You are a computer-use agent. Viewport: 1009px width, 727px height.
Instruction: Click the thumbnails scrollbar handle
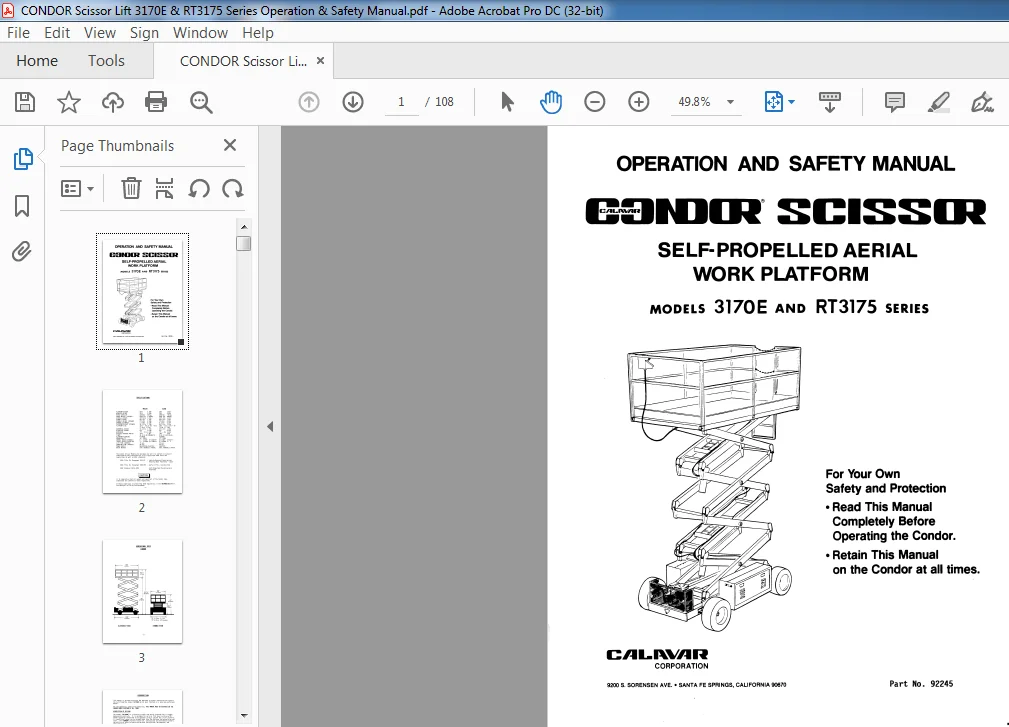(243, 243)
